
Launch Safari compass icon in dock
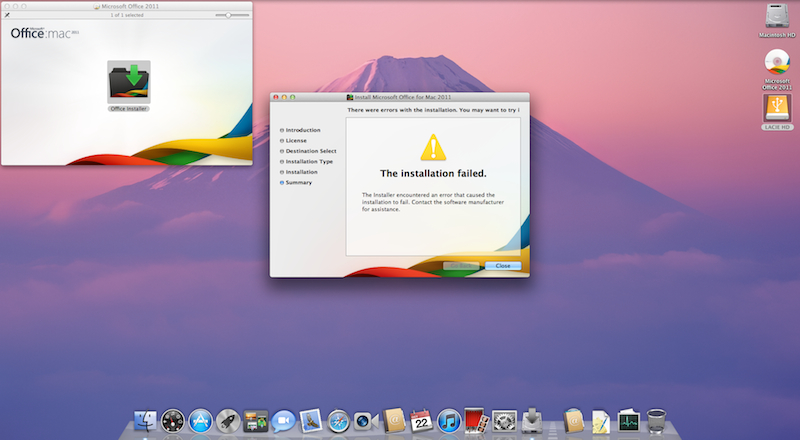[x=338, y=422]
